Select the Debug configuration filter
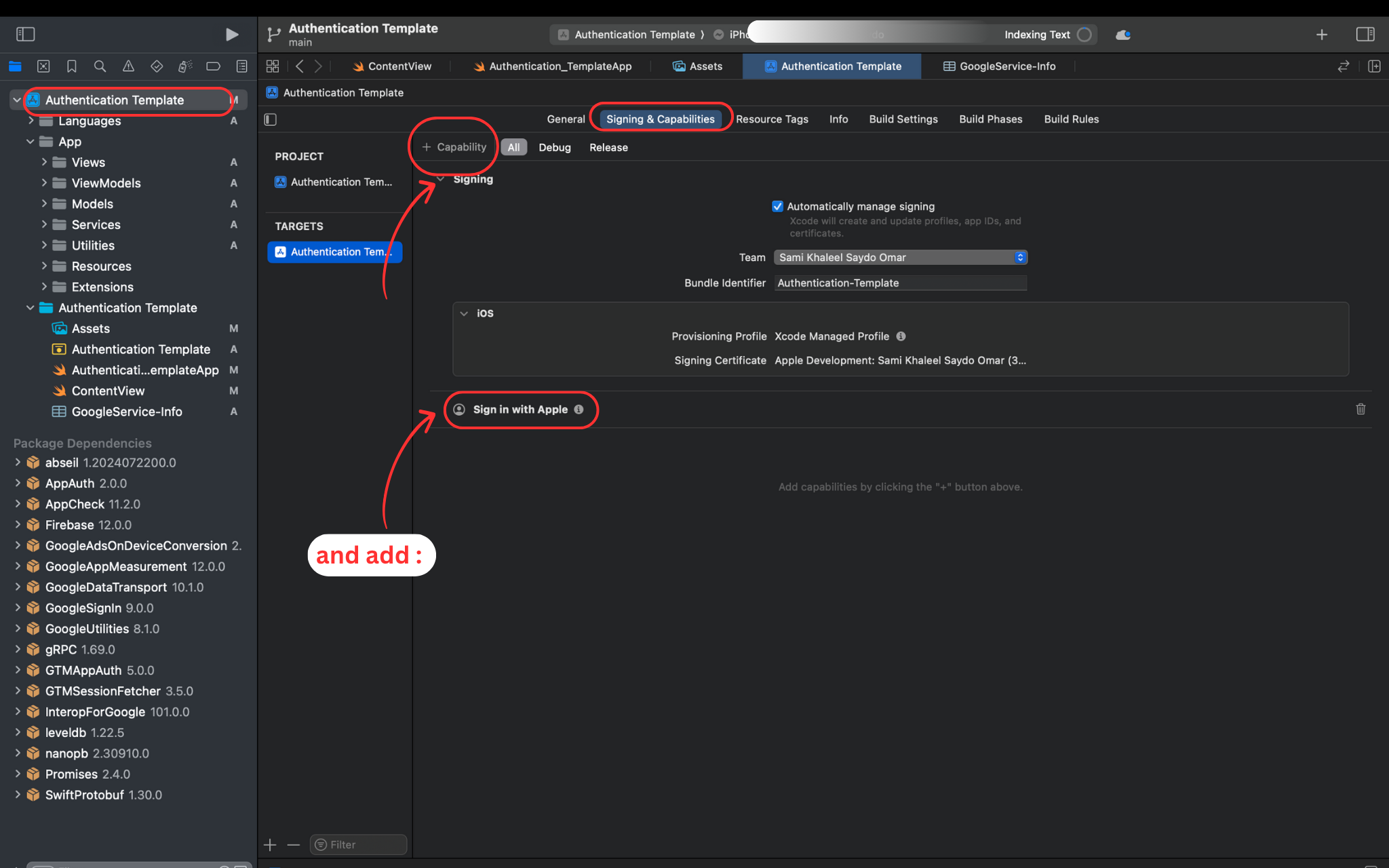Image resolution: width=1389 pixels, height=868 pixels. click(x=554, y=147)
